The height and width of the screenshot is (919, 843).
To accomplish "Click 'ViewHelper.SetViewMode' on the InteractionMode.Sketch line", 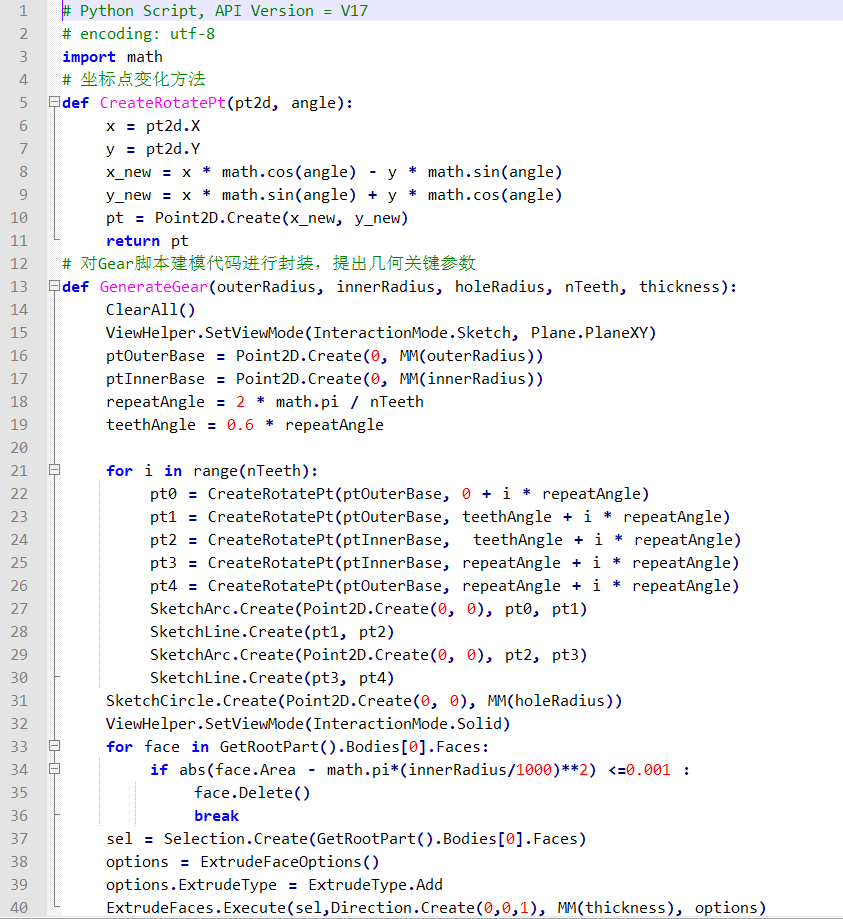I will tap(206, 333).
